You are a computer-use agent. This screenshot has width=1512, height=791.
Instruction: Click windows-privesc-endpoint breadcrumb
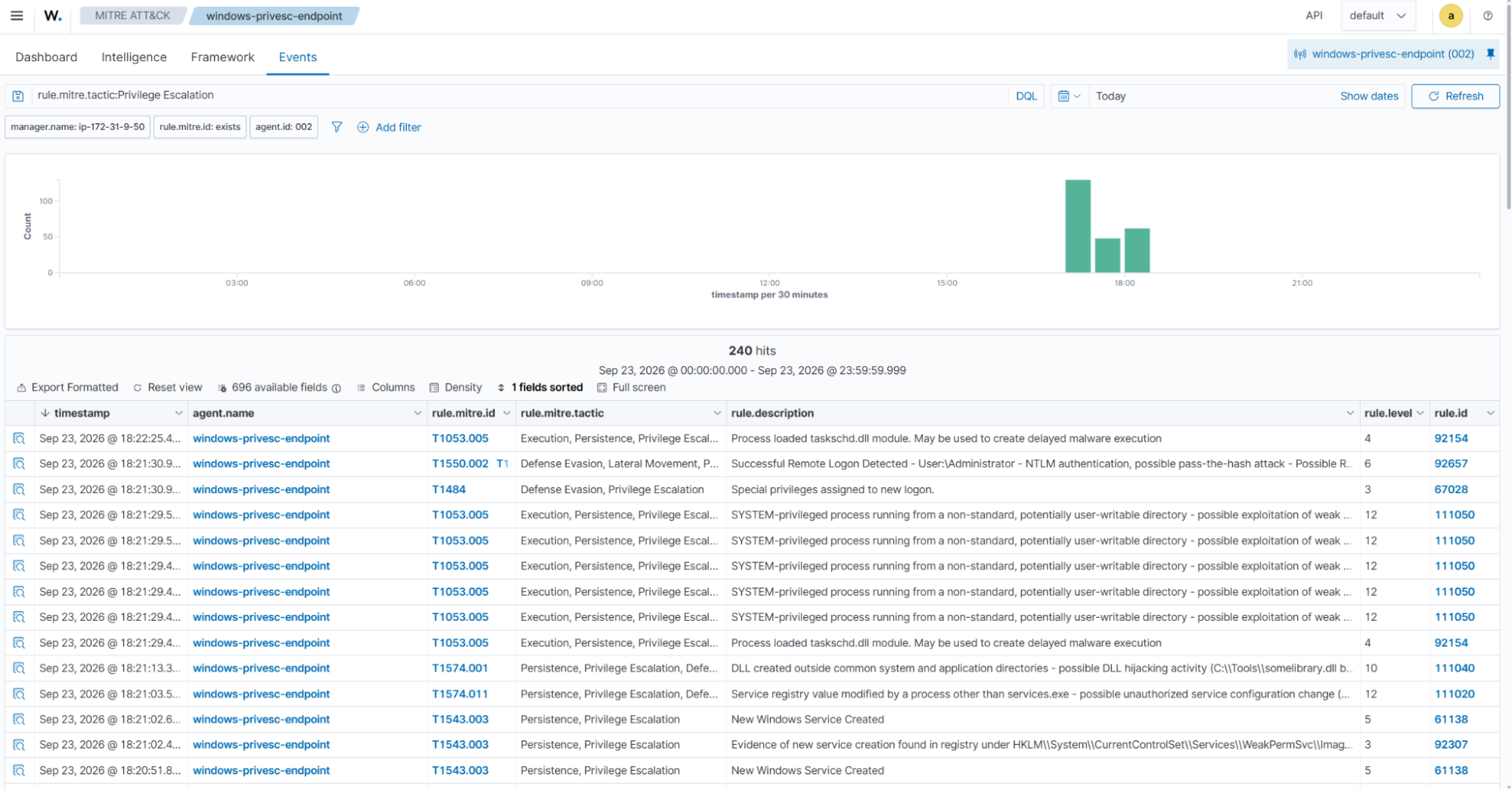click(x=274, y=15)
